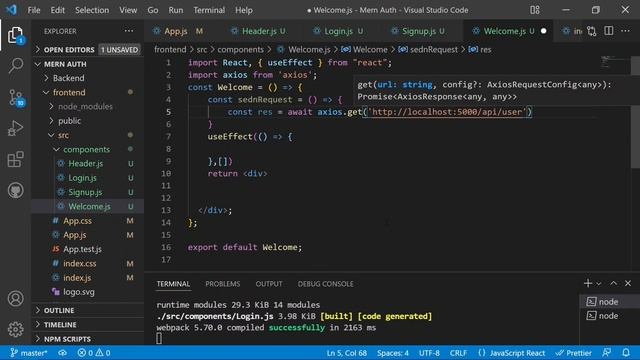Click Ln 5, Col 68 cursor position
Screen dimensions: 640x360
[x=347, y=353]
